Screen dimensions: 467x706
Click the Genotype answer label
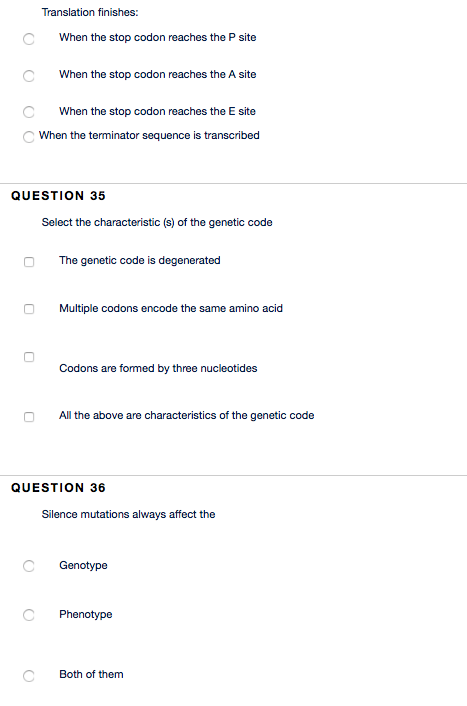pos(83,566)
